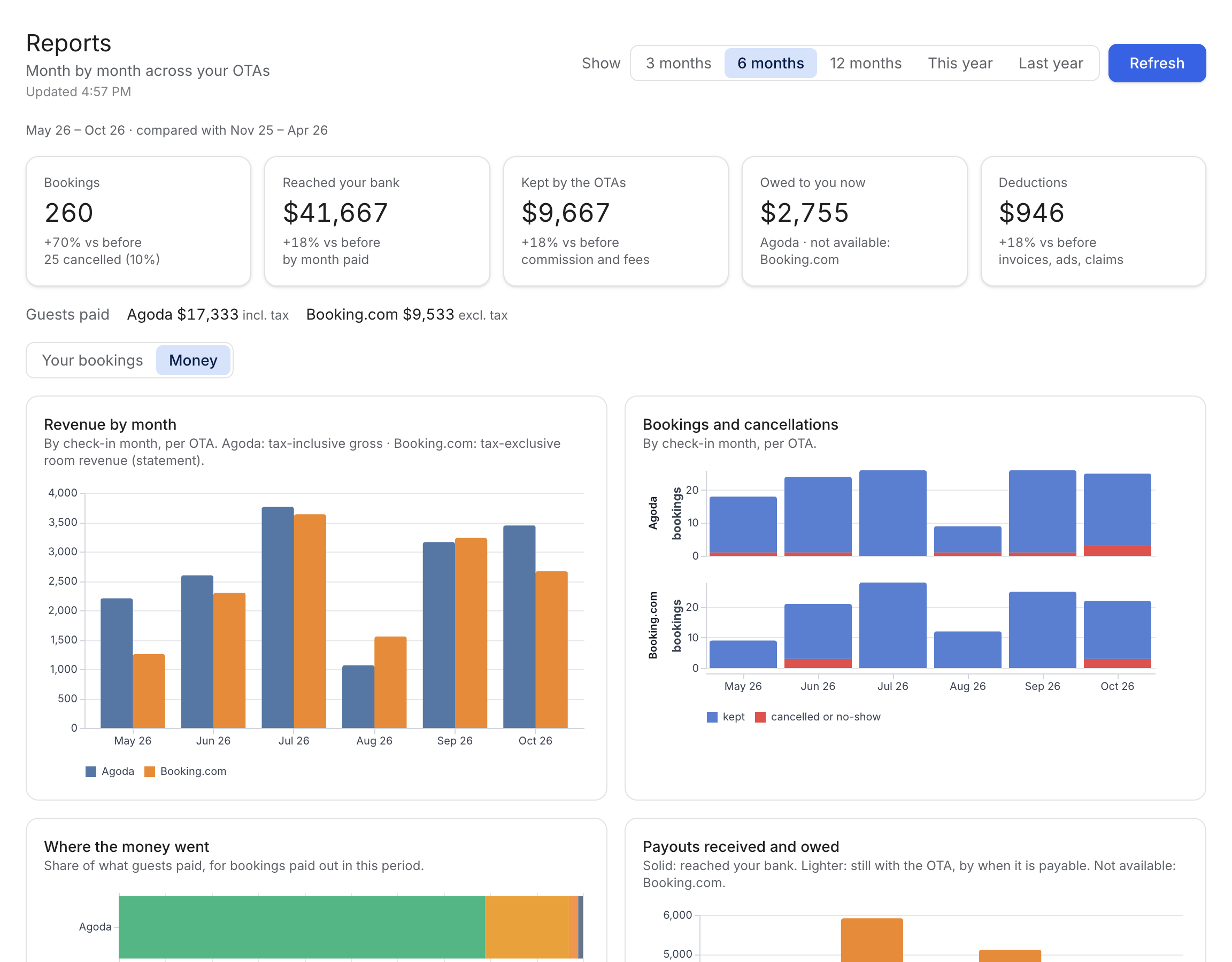The height and width of the screenshot is (962, 1232).
Task: Click the May 26 Agoda revenue bar
Action: tap(117, 663)
